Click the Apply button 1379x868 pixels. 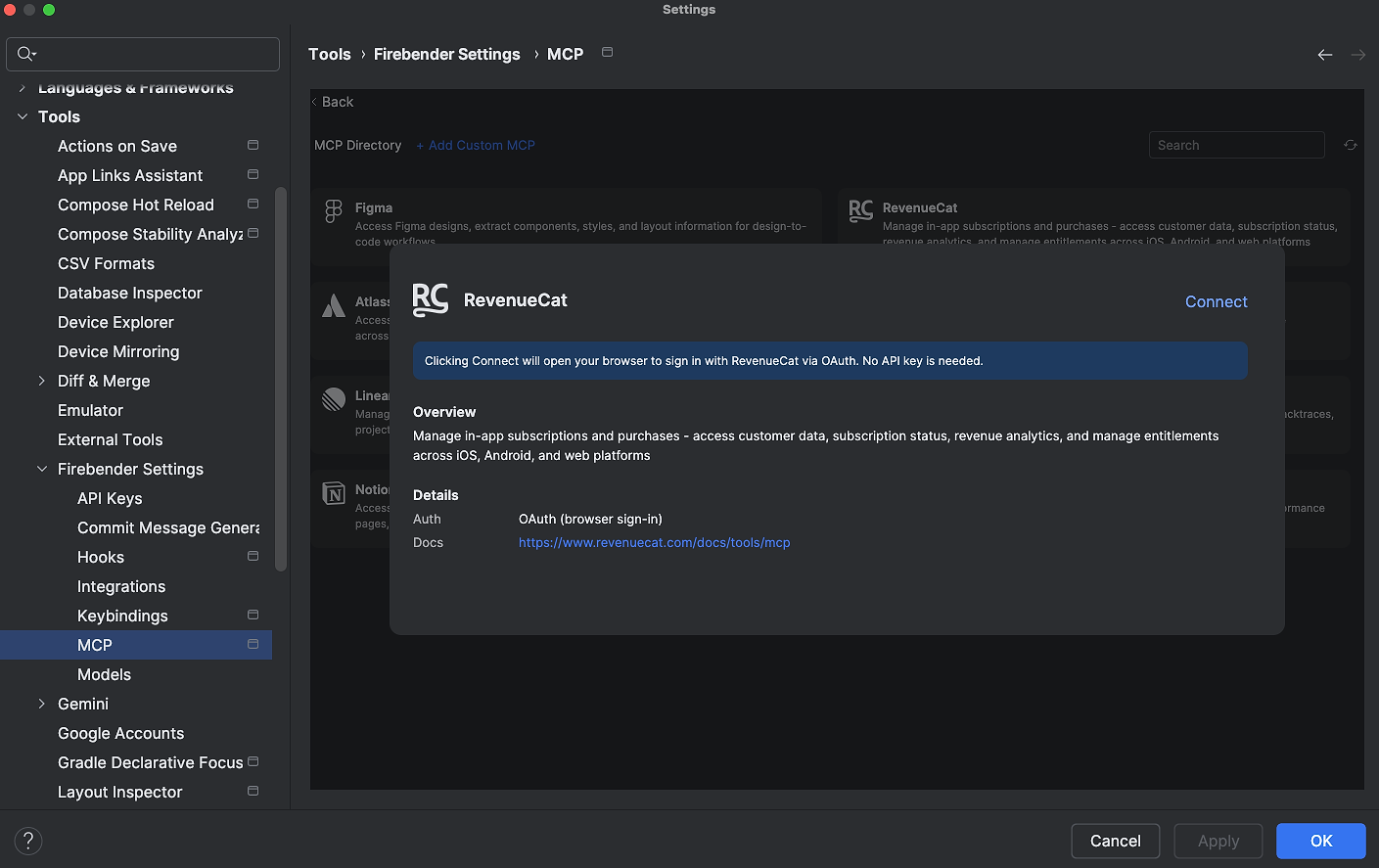(x=1218, y=841)
